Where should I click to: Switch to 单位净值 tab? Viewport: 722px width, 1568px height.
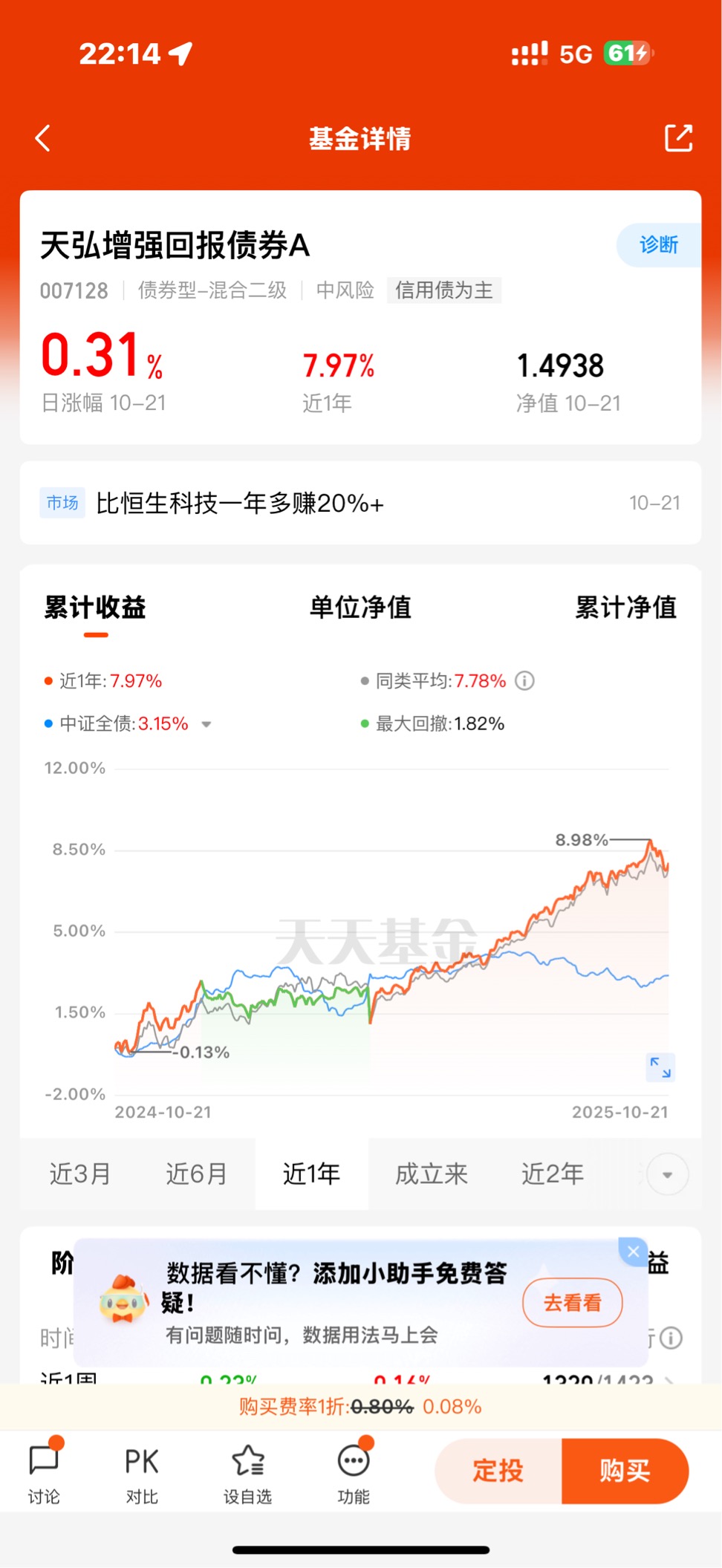coord(360,608)
